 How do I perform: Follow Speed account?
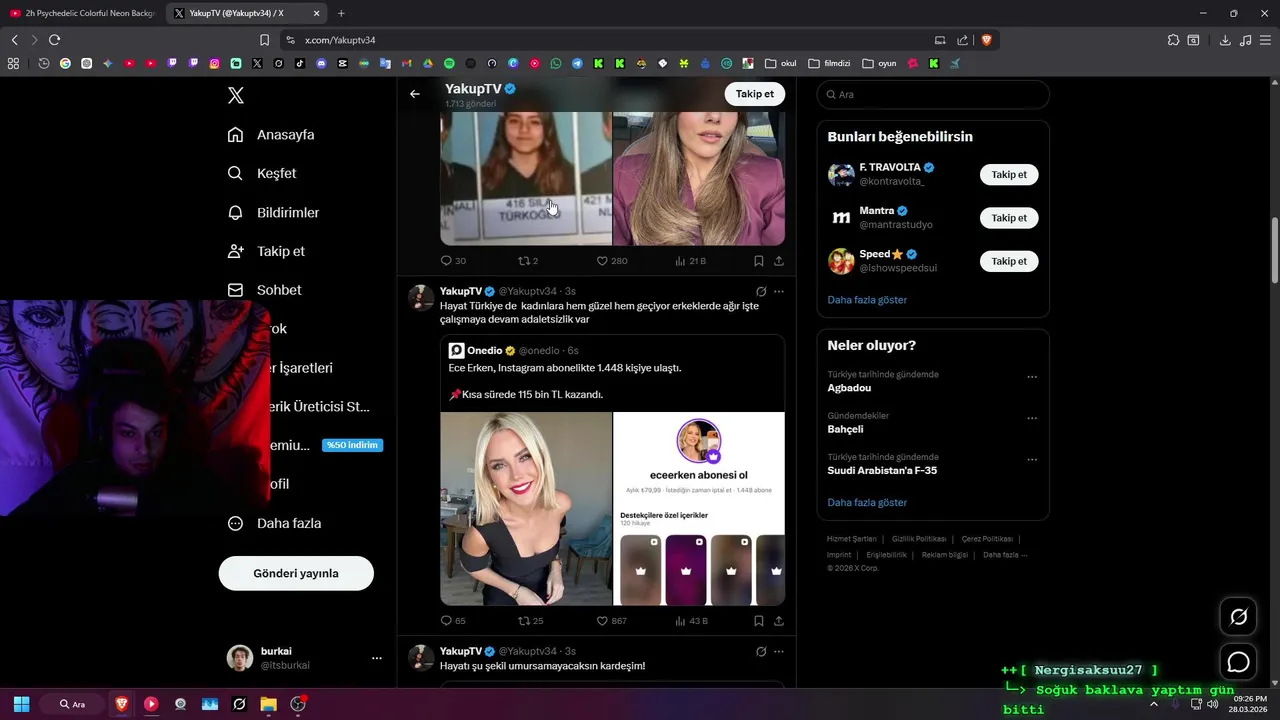(1009, 261)
